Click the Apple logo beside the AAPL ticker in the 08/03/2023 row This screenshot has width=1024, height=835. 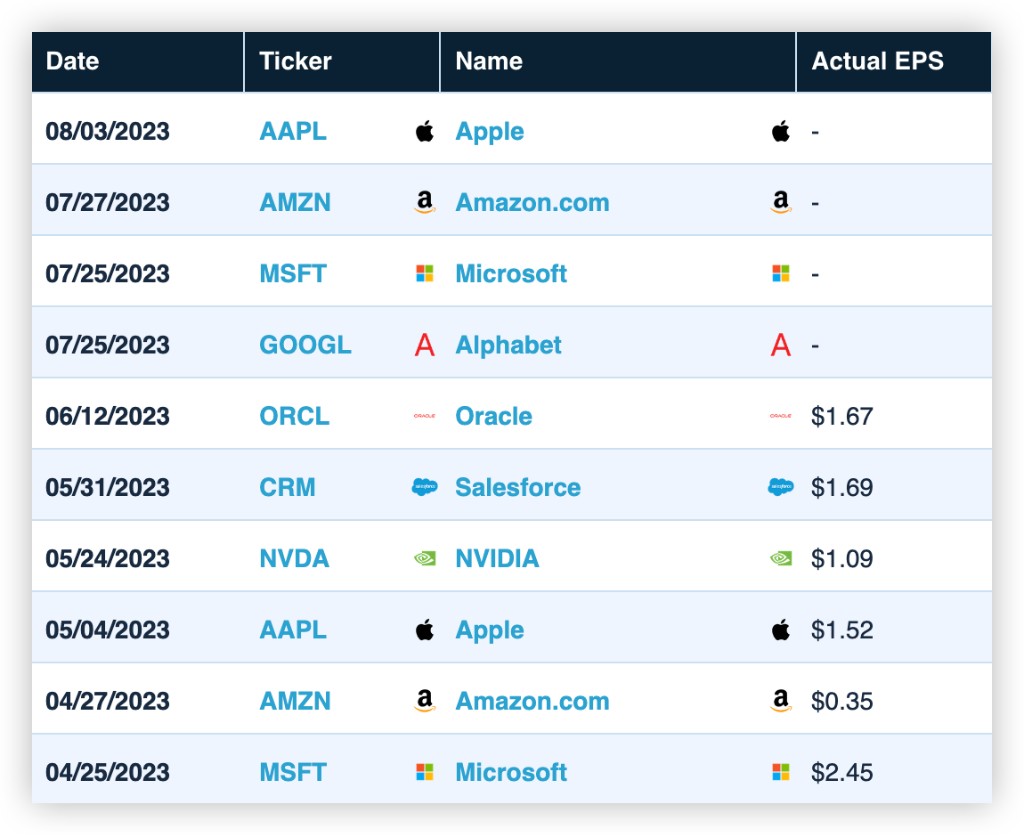(424, 131)
